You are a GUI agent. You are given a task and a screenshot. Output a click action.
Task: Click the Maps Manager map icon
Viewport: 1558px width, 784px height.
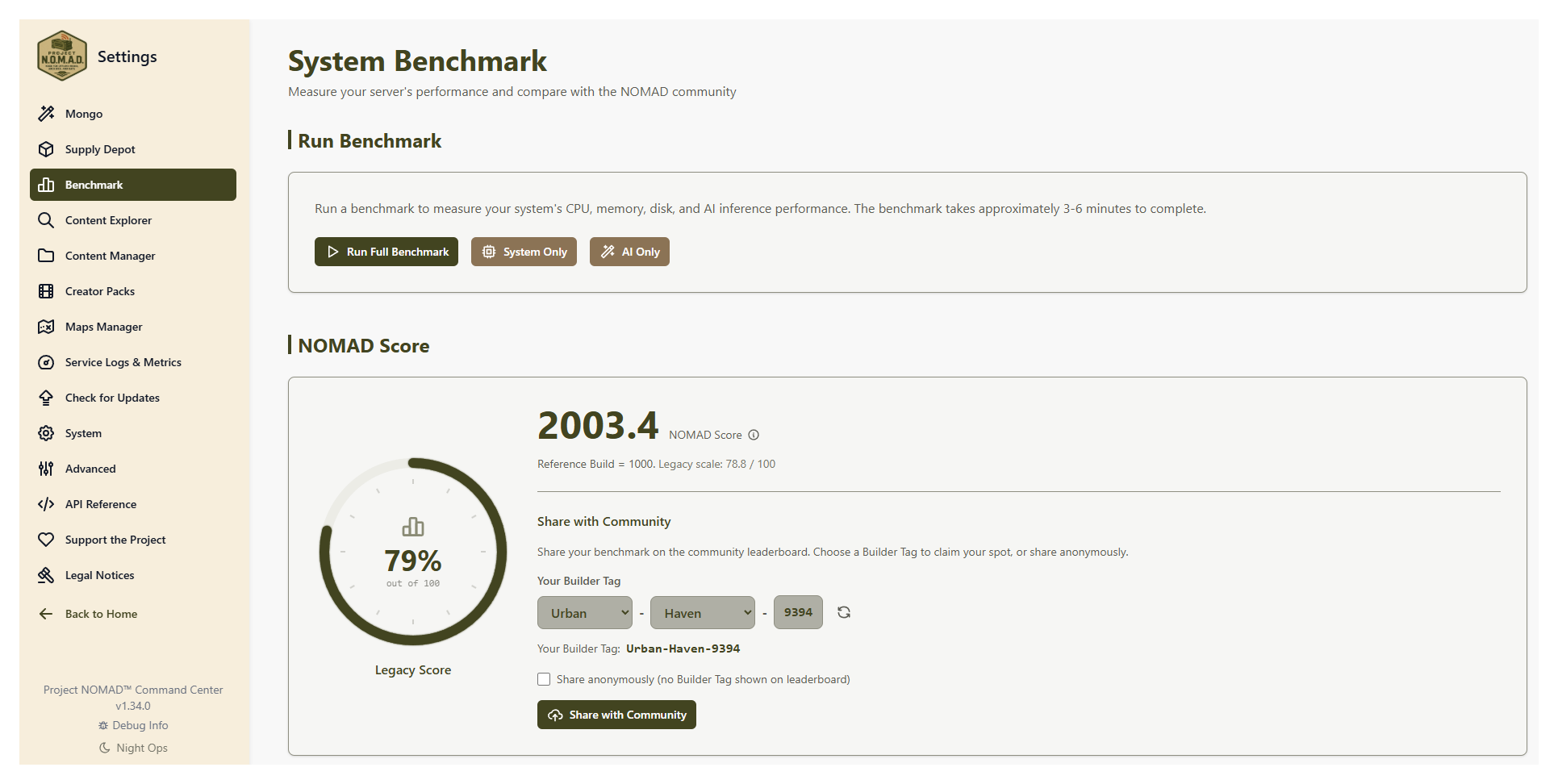tap(46, 327)
